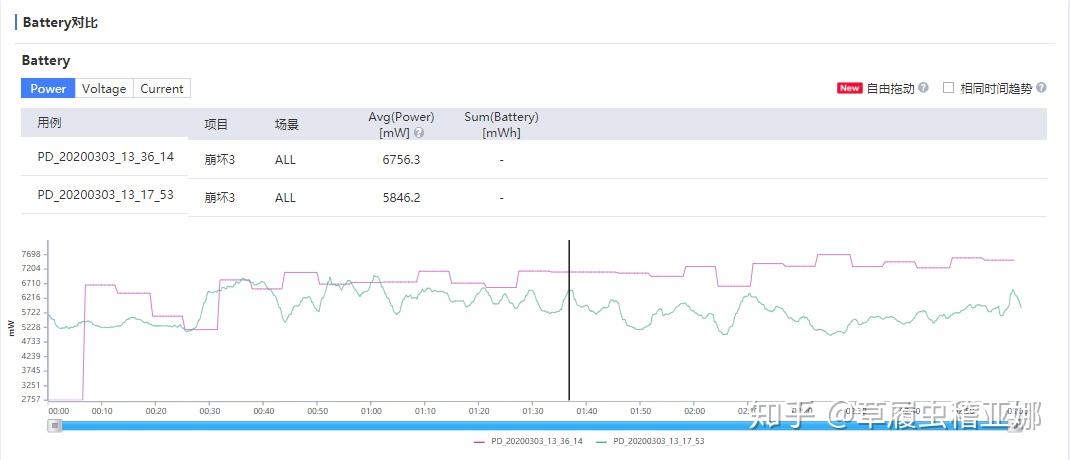Click the red New badge icon
This screenshot has height=460, width=1070.
click(x=849, y=88)
